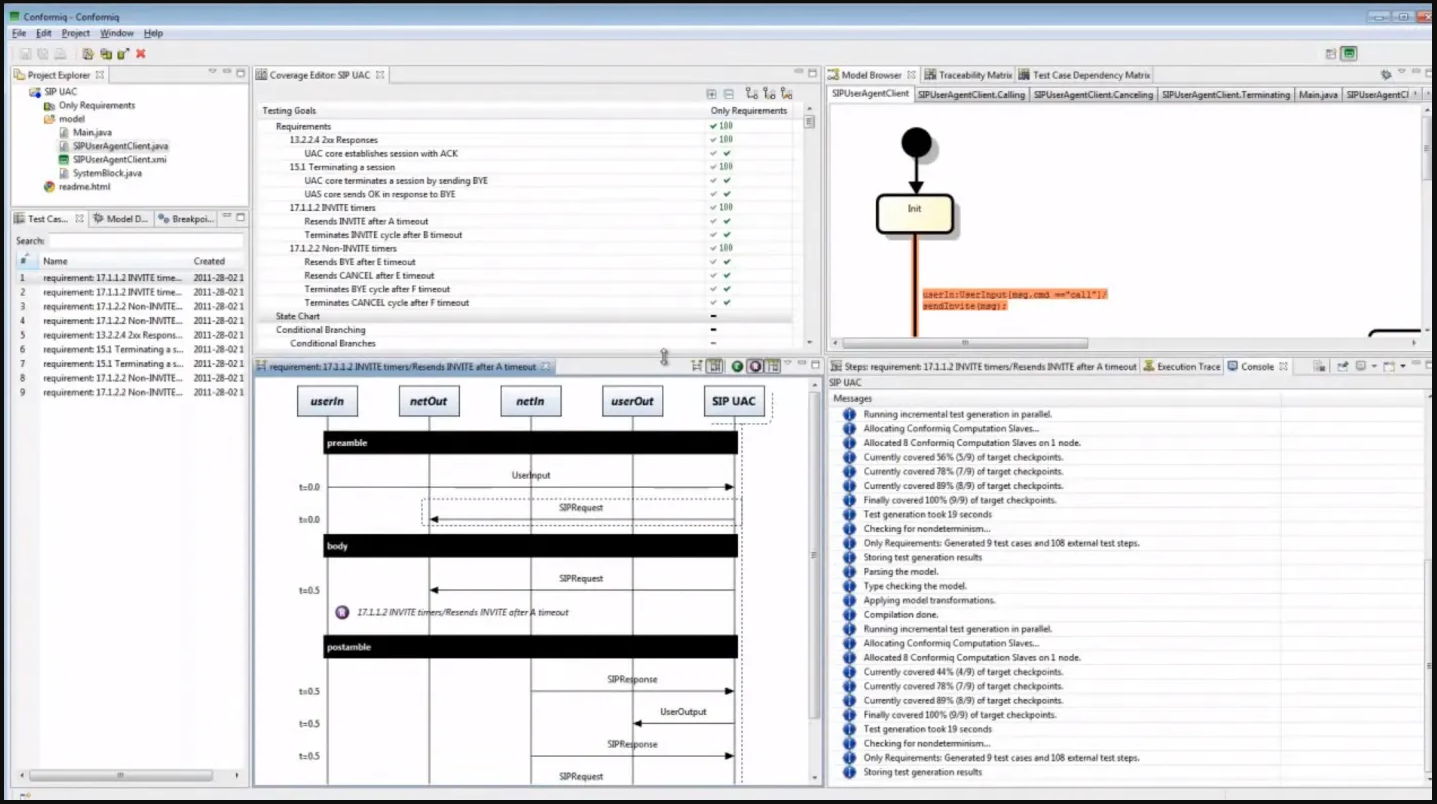Image resolution: width=1437 pixels, height=804 pixels.
Task: Click the info icon beside 'Checking for nondeterminism...' first entry
Action: click(849, 529)
